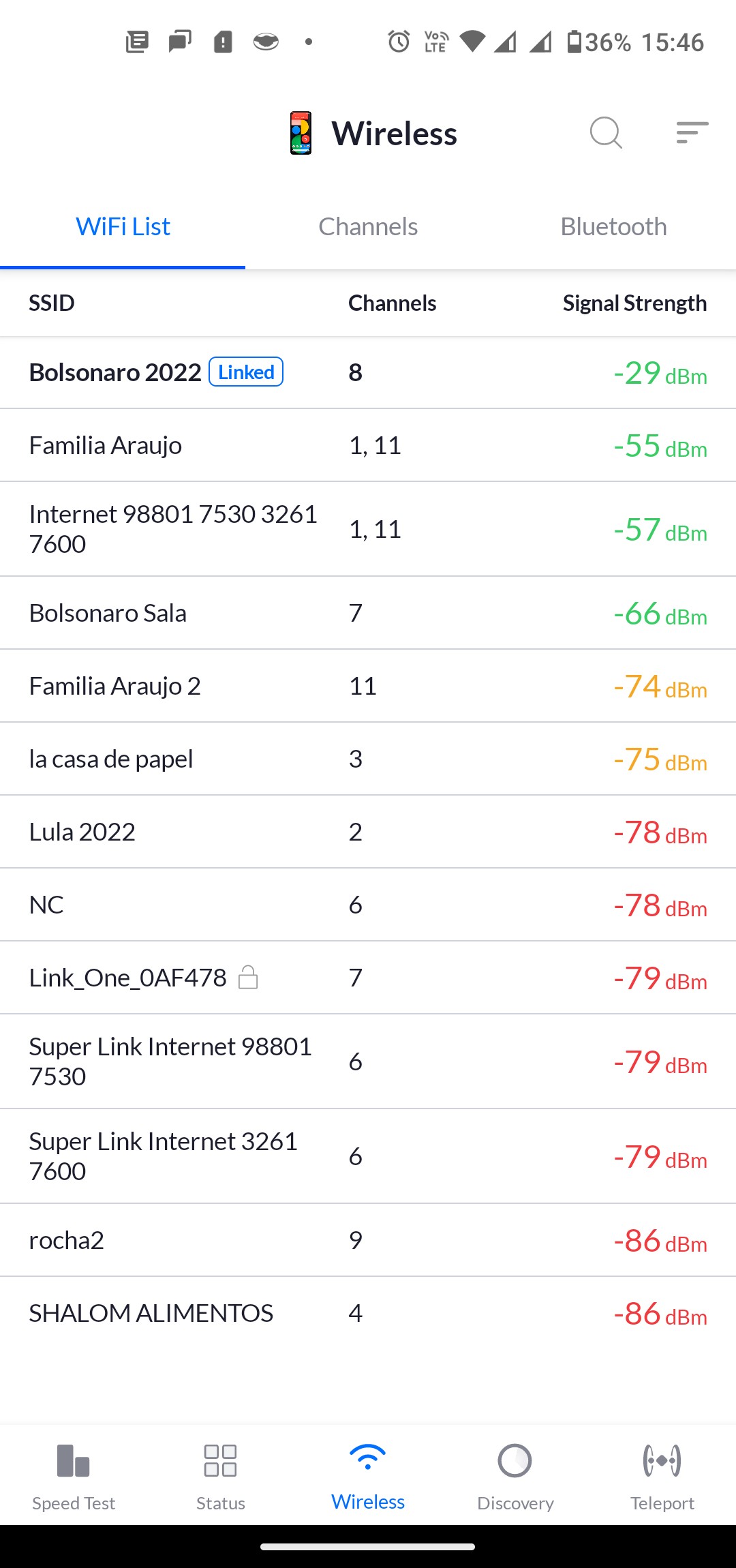Viewport: 736px width, 1568px height.
Task: Select the WiFi List tab
Action: 123,227
